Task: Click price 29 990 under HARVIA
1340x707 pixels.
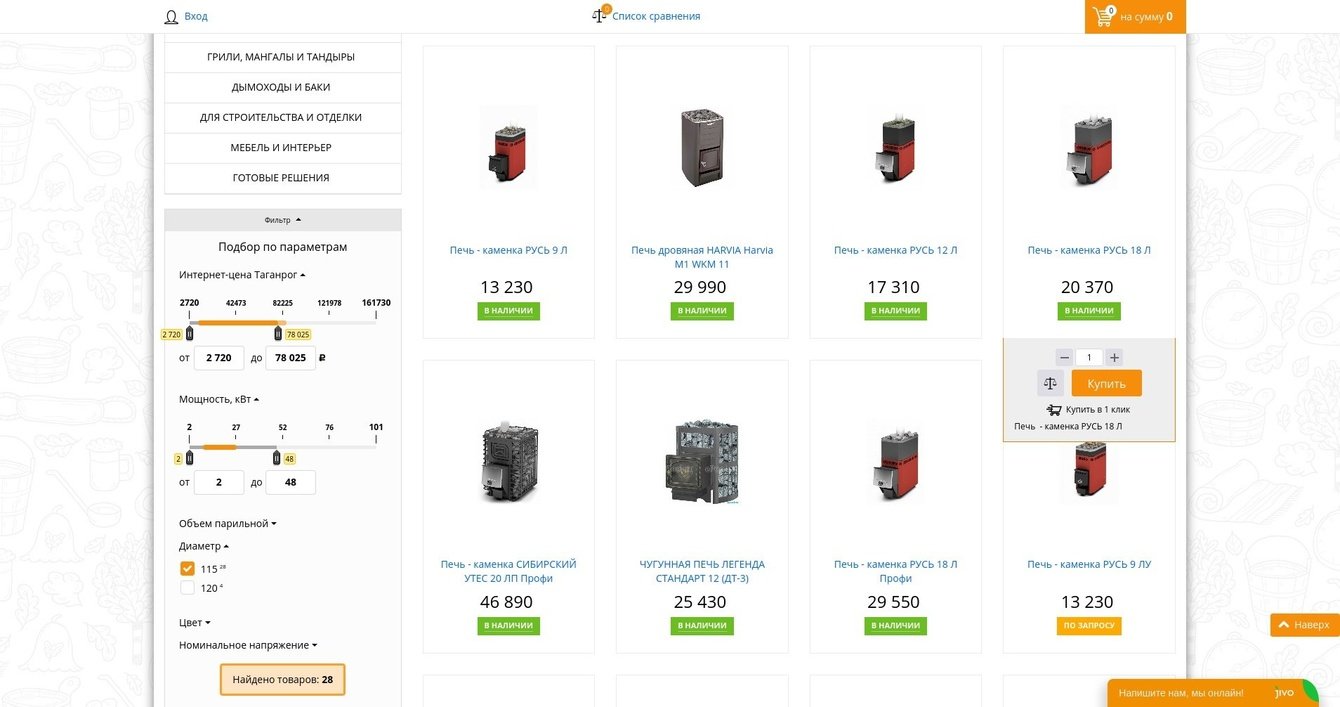Action: tap(700, 287)
